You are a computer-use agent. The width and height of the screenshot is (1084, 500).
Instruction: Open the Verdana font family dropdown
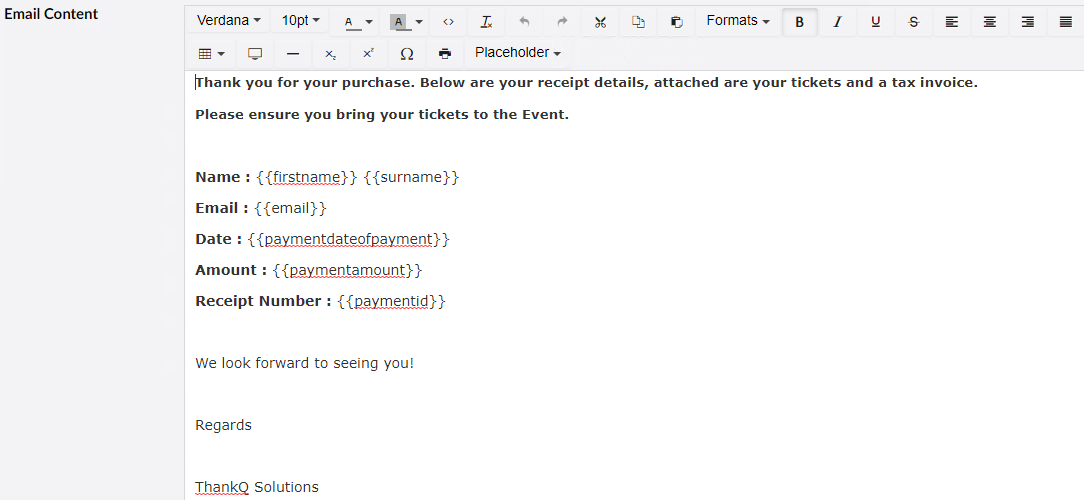coord(228,21)
